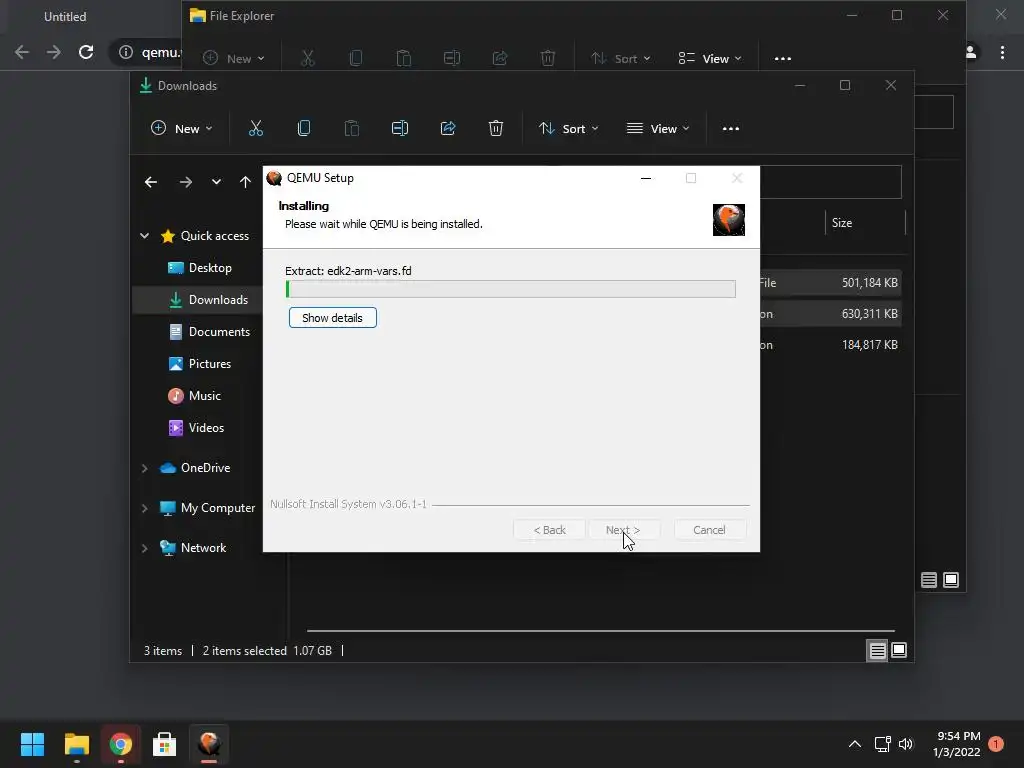The height and width of the screenshot is (768, 1024).
Task: Click the Chrome profile avatar icon
Action: [x=970, y=52]
